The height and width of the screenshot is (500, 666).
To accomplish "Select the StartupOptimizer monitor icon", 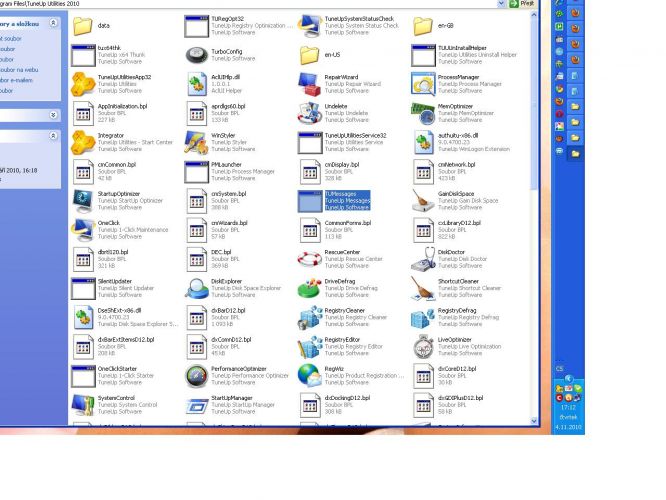I will (83, 201).
